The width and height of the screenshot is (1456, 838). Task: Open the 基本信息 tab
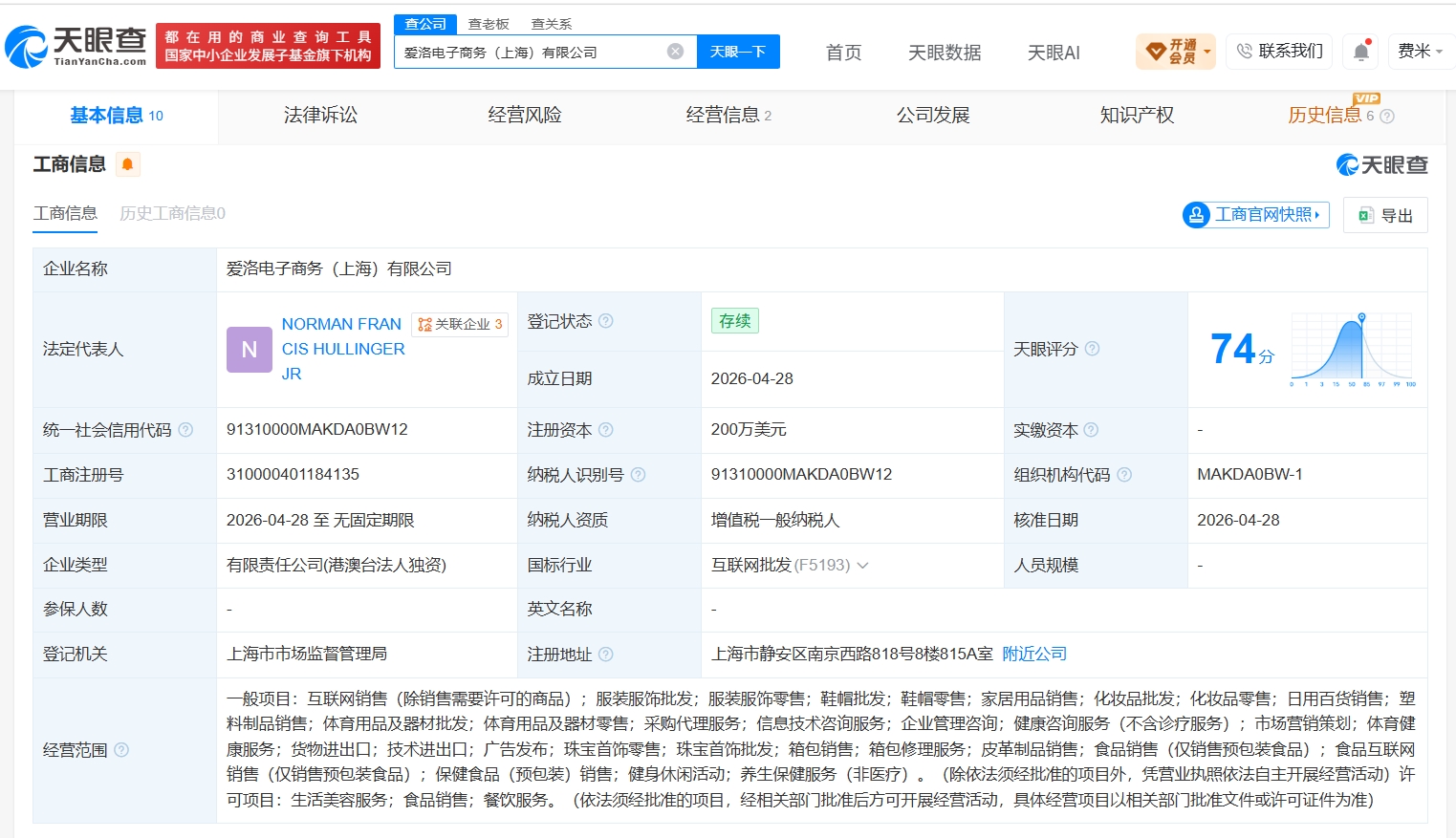[x=117, y=116]
